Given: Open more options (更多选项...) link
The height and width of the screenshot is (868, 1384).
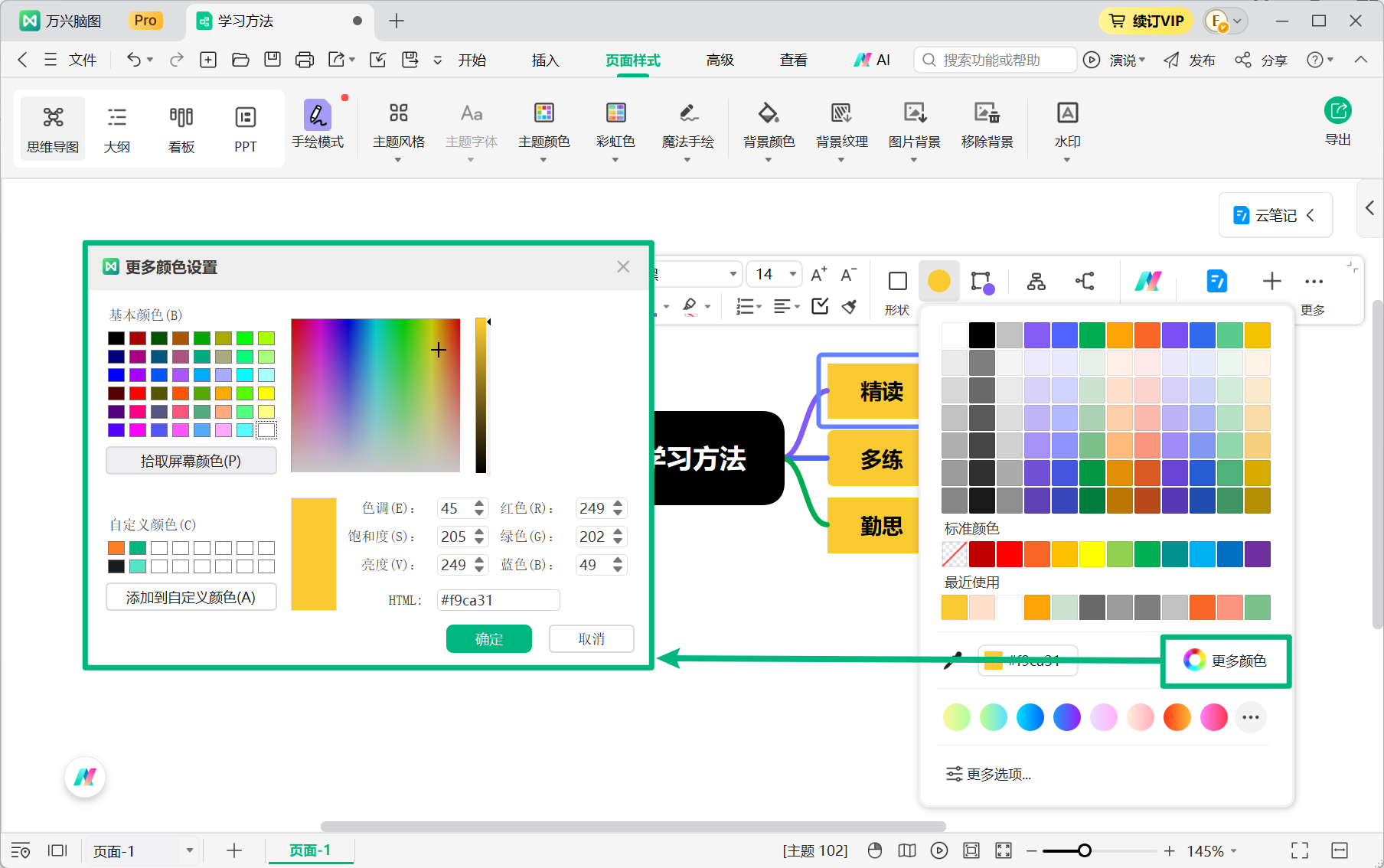Looking at the screenshot, I should (988, 774).
